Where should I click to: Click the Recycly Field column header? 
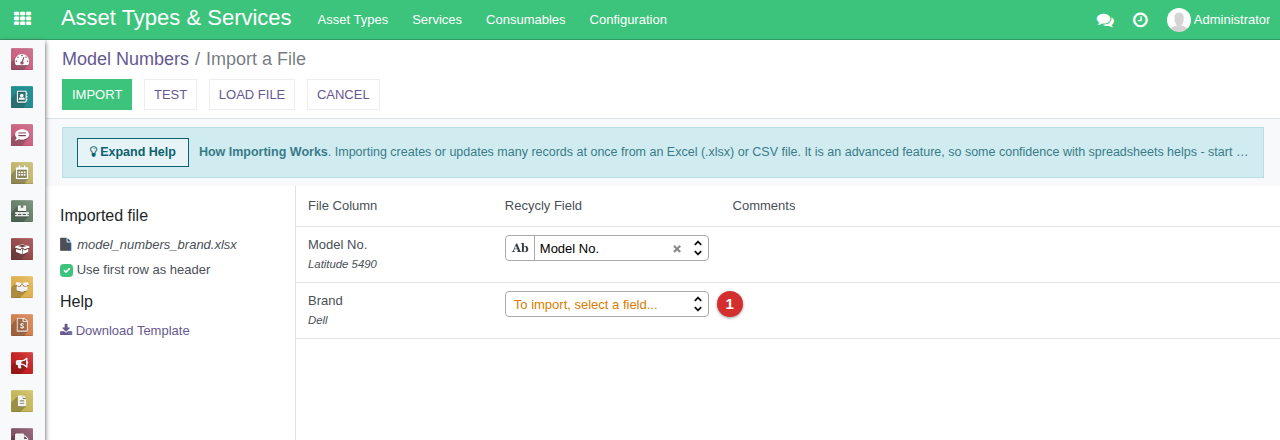[x=543, y=206]
